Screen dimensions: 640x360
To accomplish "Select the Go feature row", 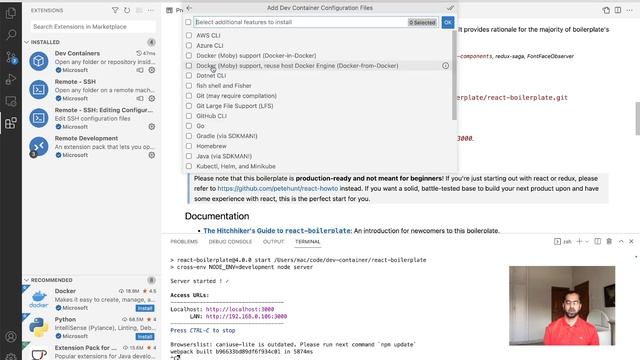I will coord(319,126).
